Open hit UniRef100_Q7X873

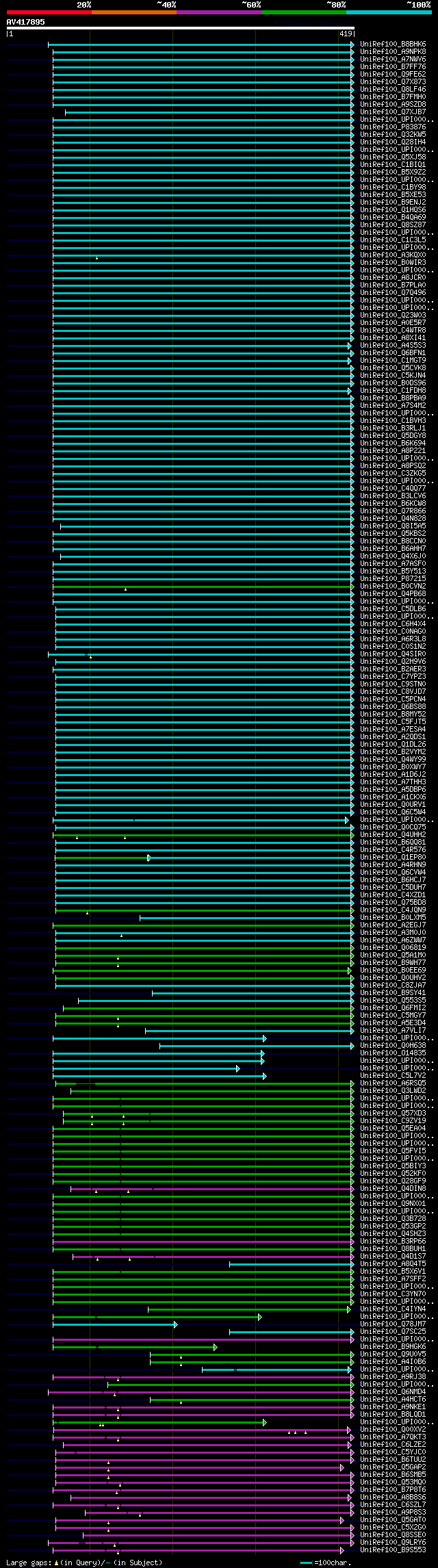393,82
